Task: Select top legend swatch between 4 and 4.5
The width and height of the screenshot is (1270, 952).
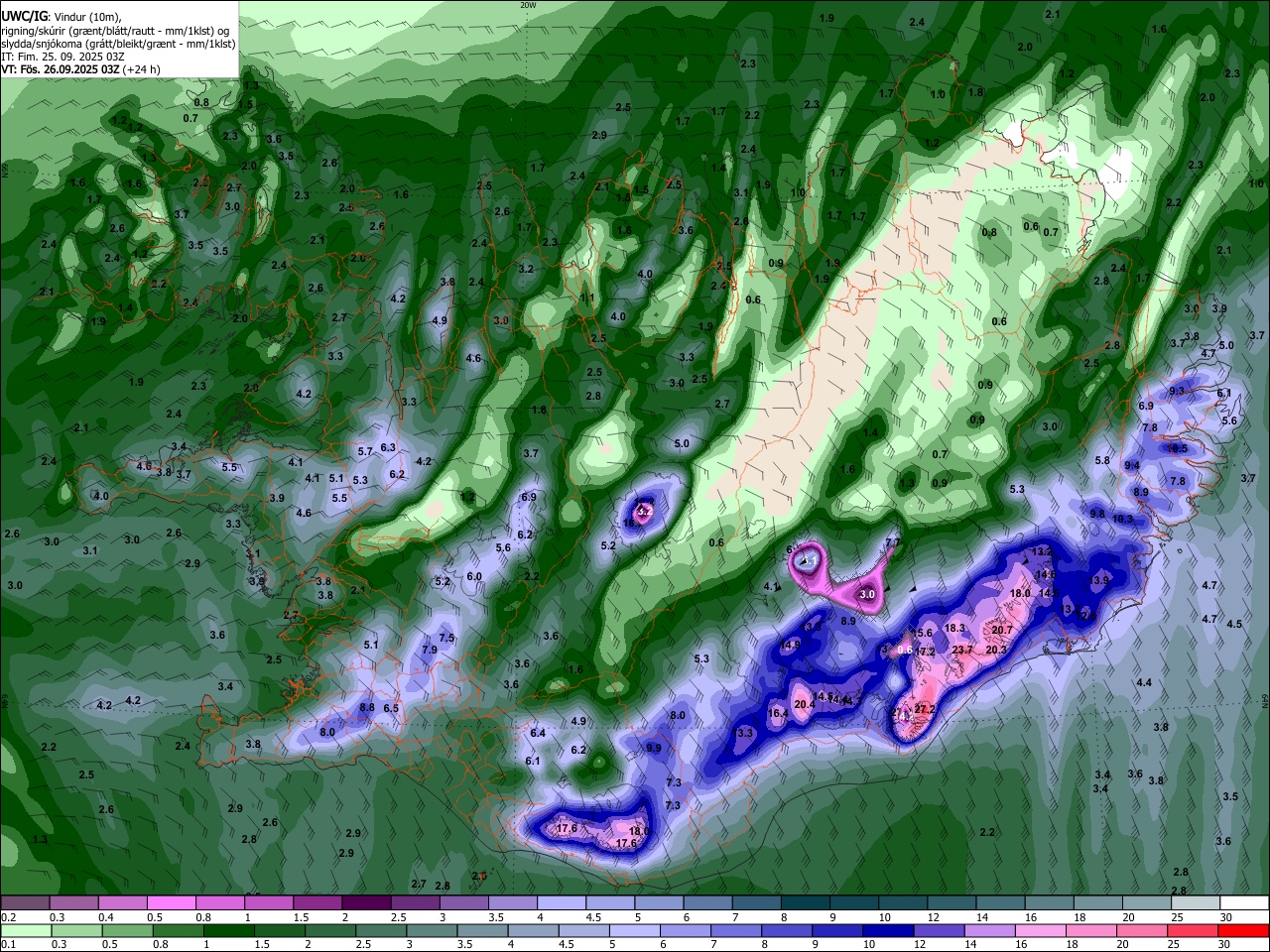Action: [560, 902]
